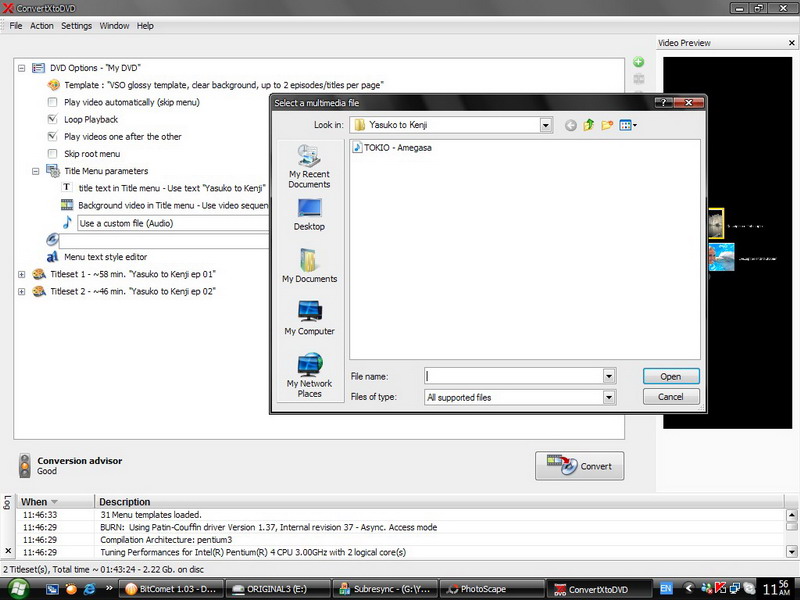Select the yellow-bordered thumbnail in Video Preview
The width and height of the screenshot is (800, 600).
point(716,223)
